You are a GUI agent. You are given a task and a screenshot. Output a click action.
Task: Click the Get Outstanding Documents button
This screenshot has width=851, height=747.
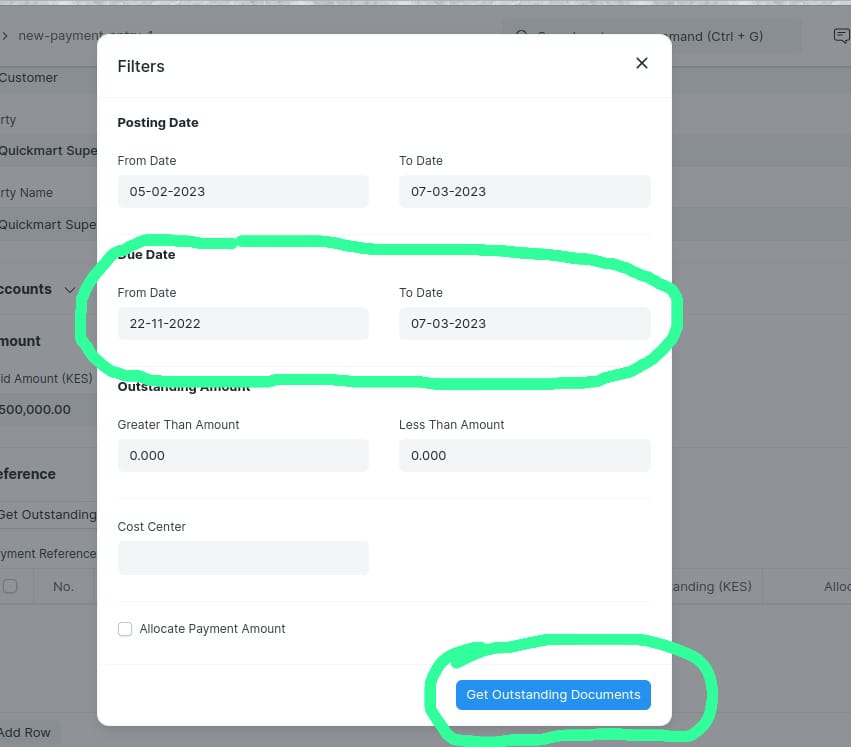552,694
